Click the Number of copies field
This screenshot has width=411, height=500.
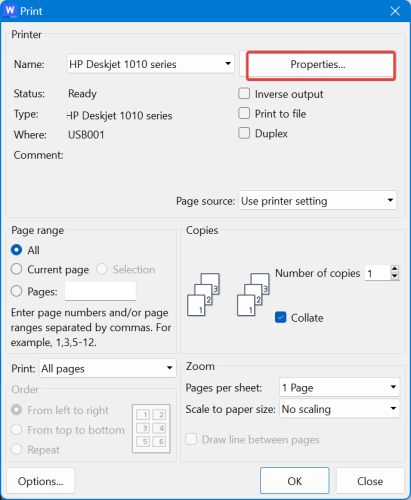click(378, 273)
